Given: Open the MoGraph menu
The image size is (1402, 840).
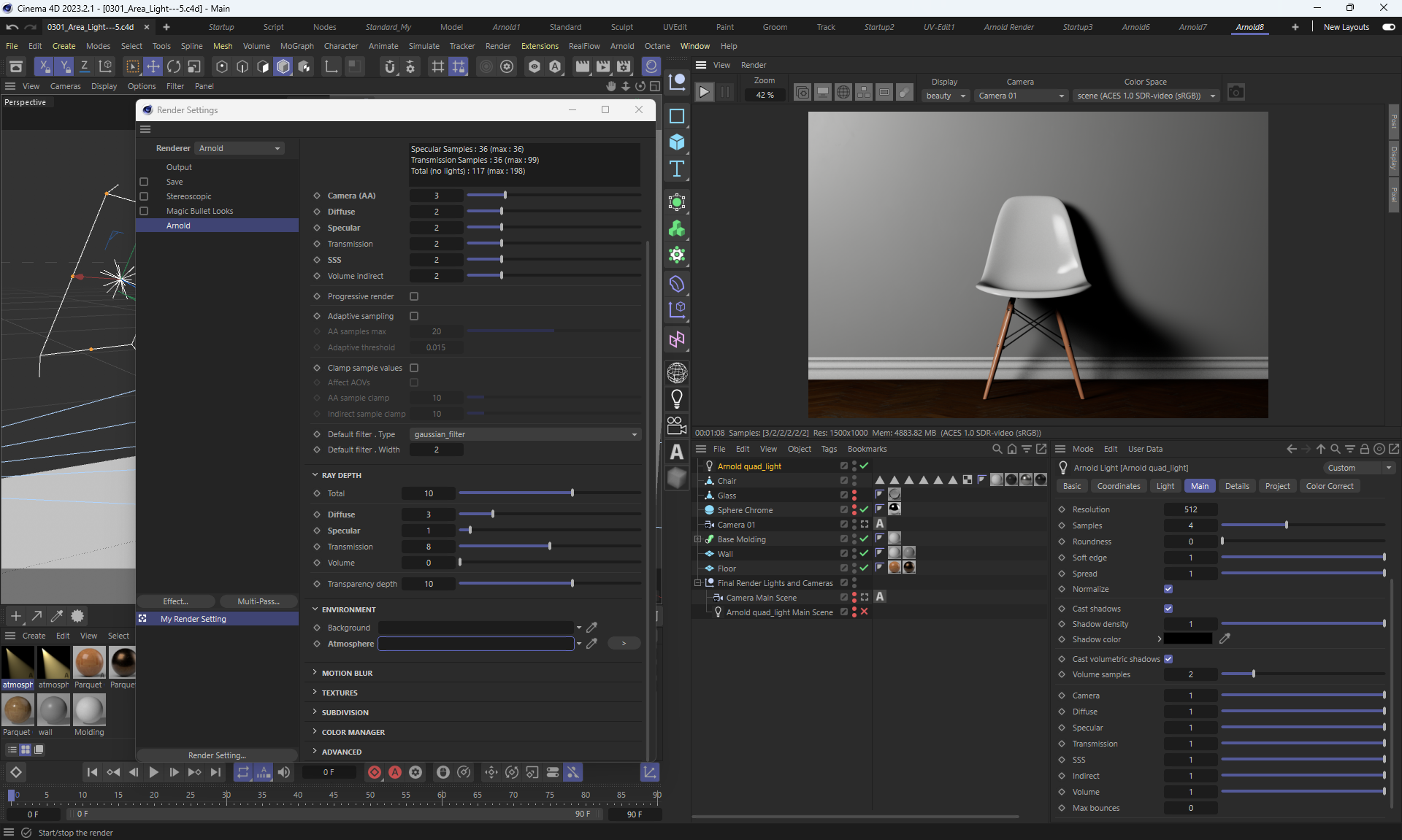Looking at the screenshot, I should coord(296,46).
